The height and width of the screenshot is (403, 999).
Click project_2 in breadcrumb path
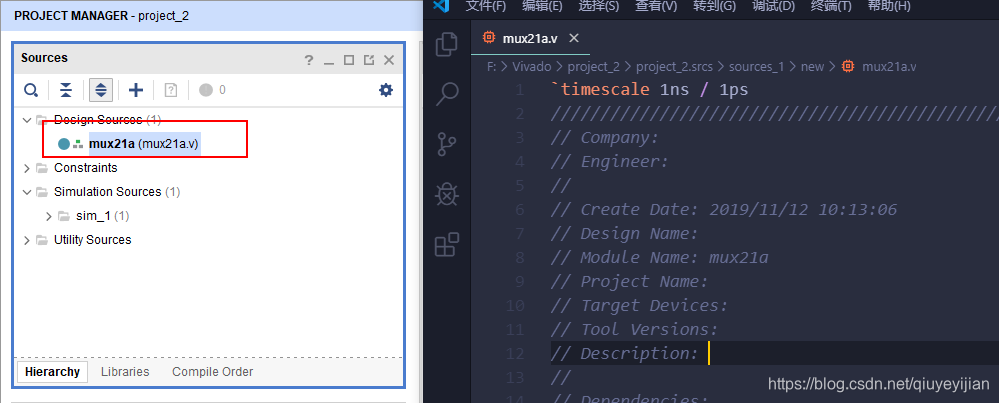pyautogui.click(x=593, y=66)
